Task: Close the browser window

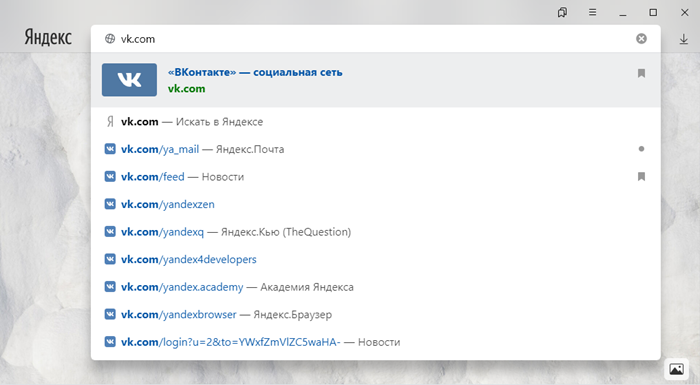Action: coord(684,13)
